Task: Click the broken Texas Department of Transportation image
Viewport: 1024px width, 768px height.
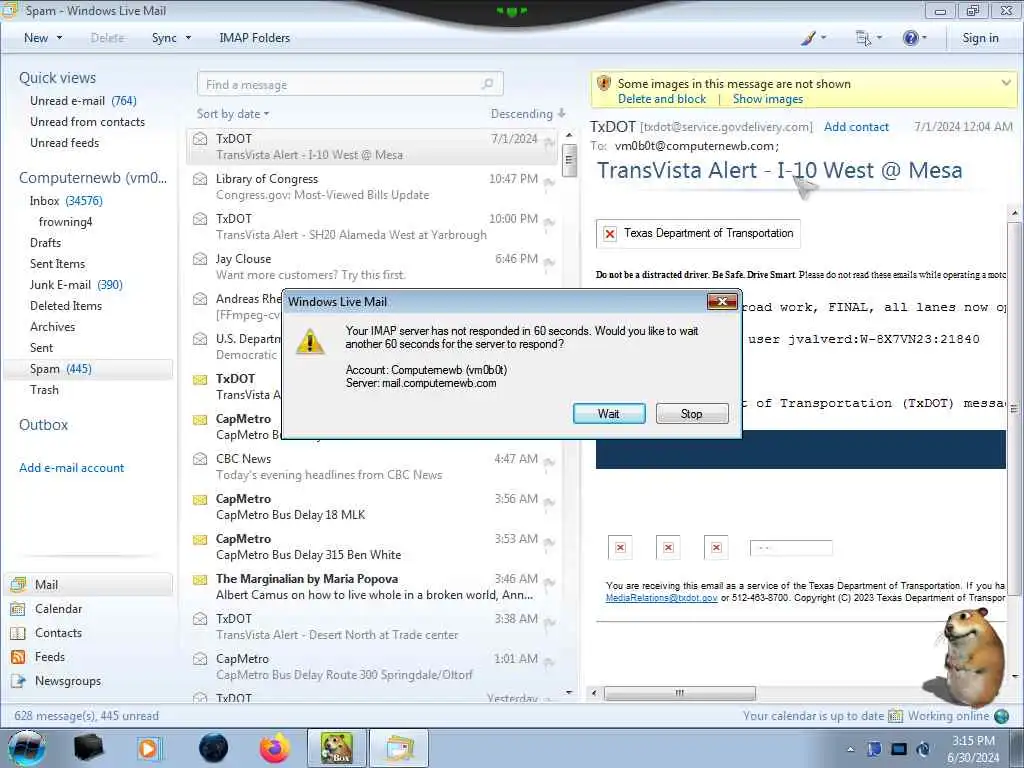Action: pos(698,233)
